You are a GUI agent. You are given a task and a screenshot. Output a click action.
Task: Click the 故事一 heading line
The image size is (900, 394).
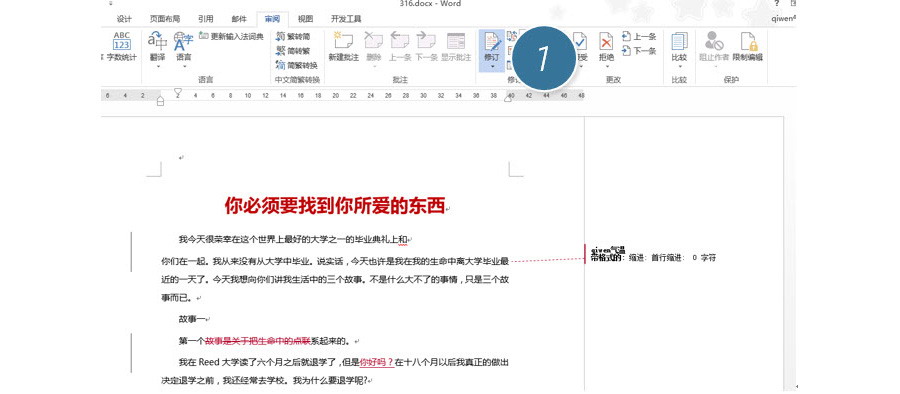click(192, 319)
